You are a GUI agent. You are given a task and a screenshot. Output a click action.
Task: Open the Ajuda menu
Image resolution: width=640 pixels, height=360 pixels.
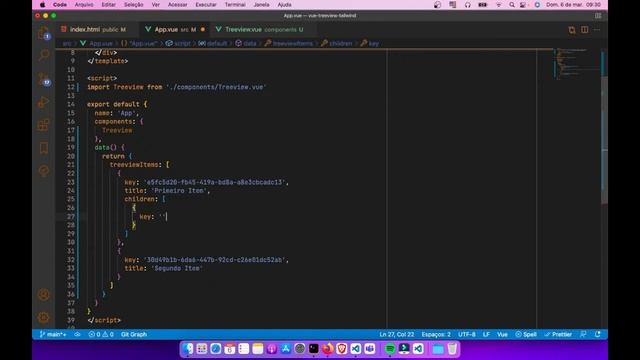[x=284, y=5]
